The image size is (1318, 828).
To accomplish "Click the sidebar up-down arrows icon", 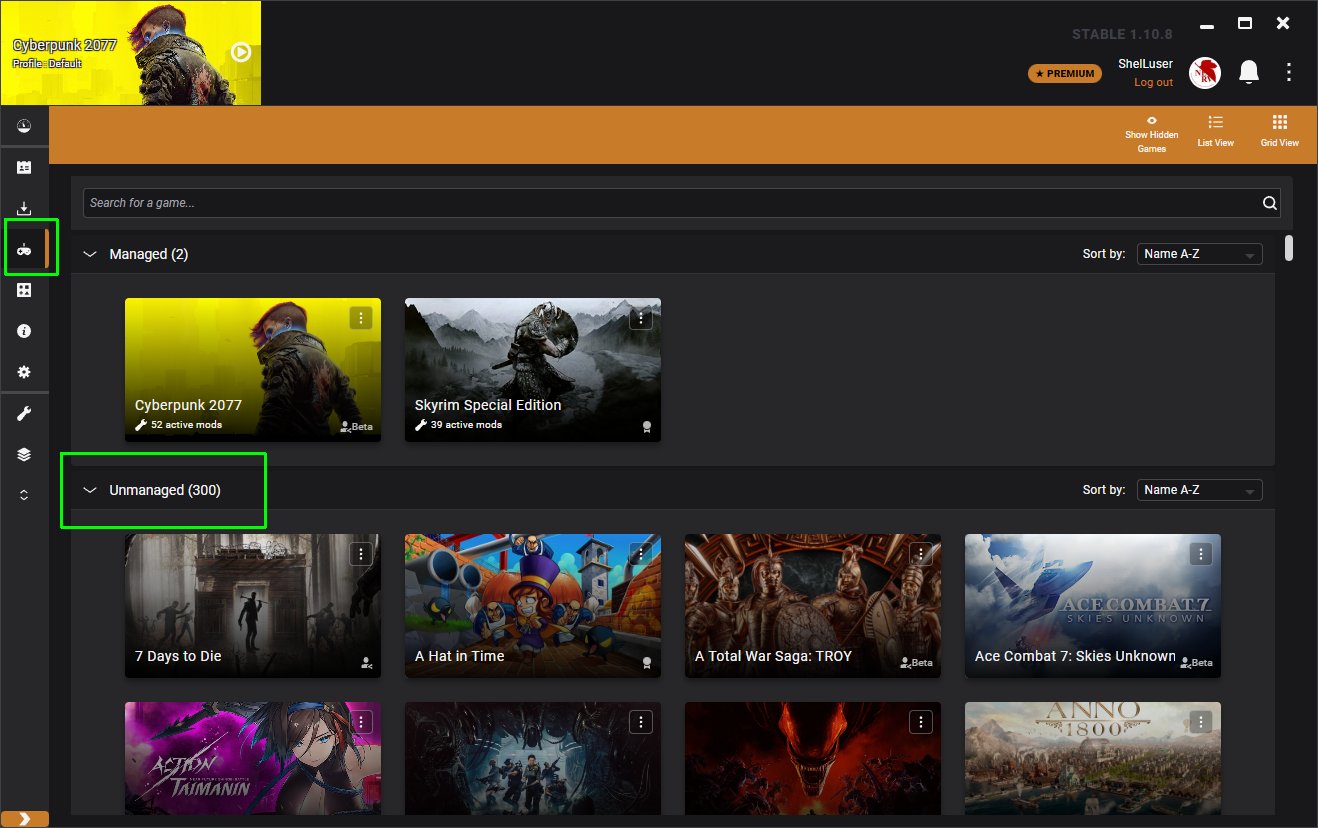I will pyautogui.click(x=24, y=495).
